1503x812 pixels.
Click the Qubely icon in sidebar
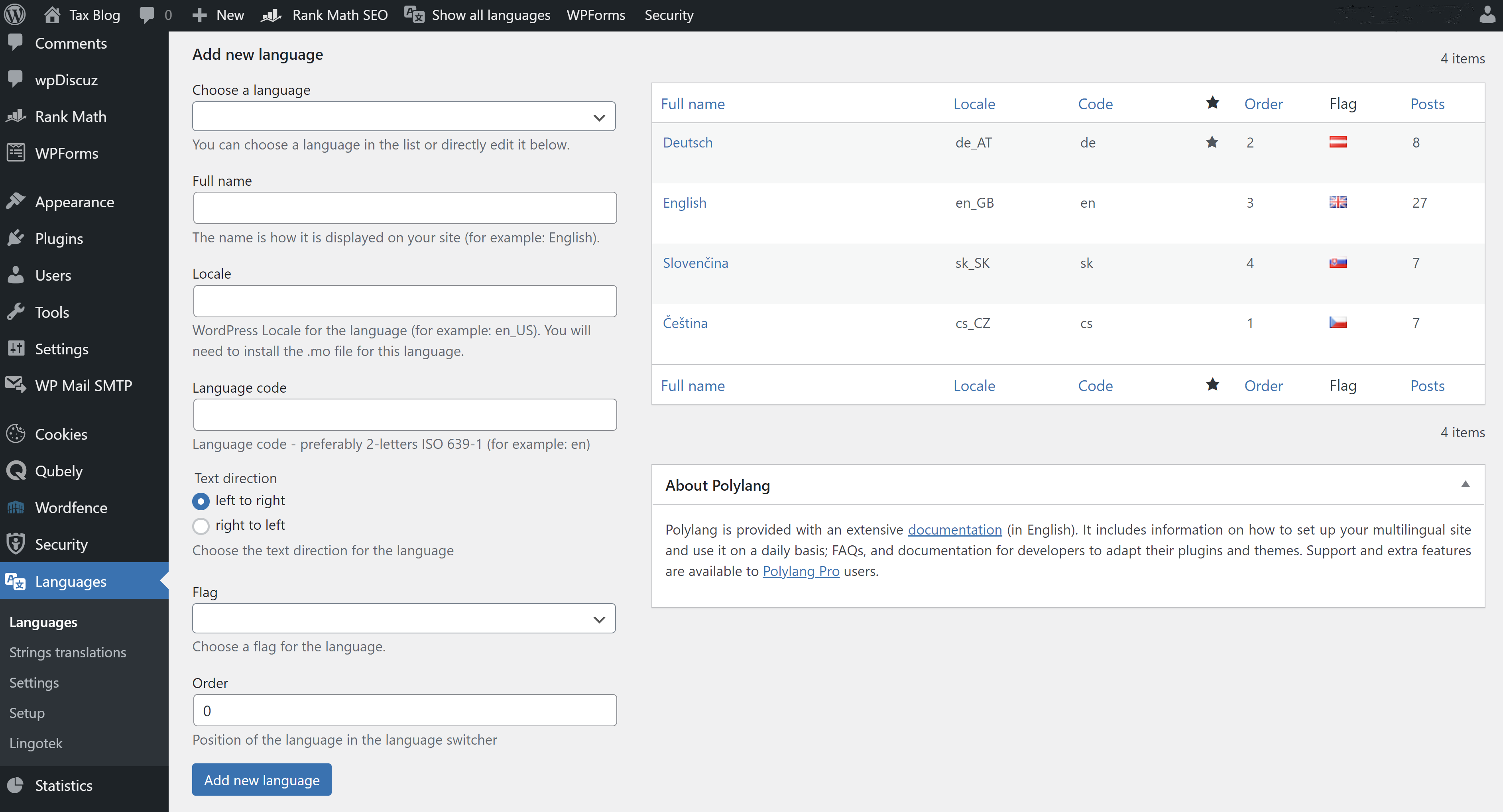point(16,470)
